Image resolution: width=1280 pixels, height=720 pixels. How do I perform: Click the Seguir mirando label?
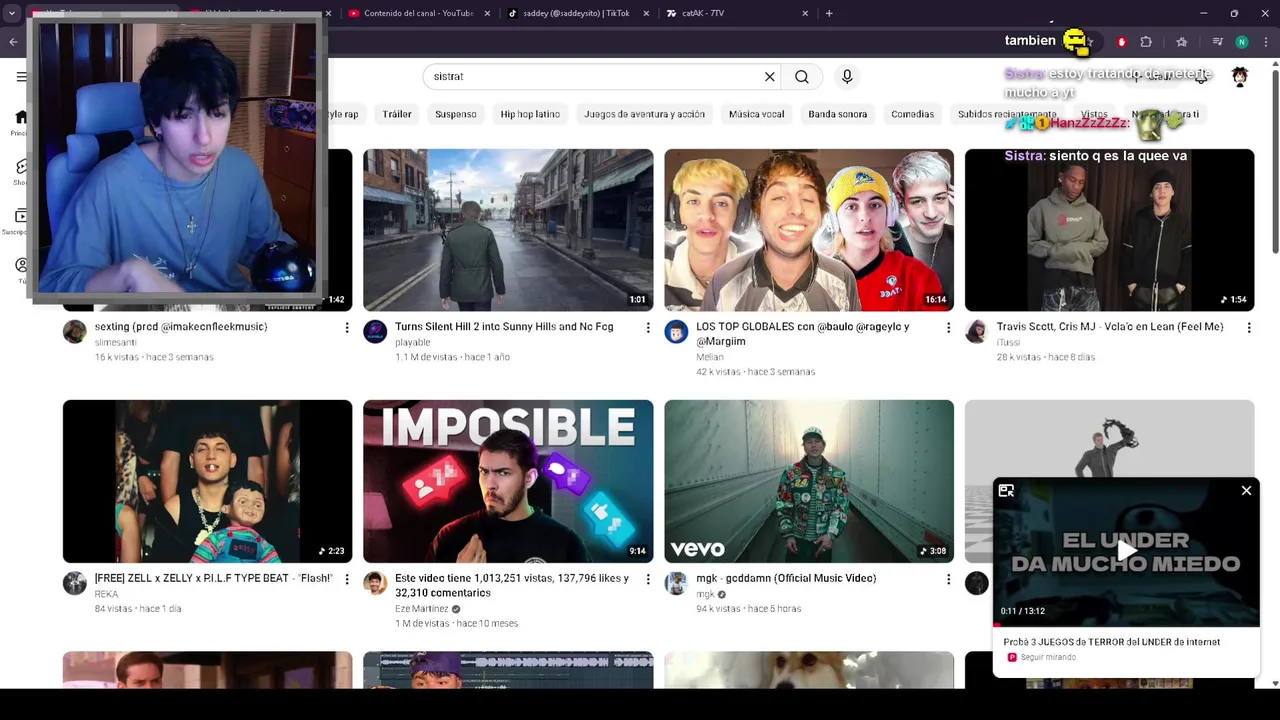[1048, 658]
